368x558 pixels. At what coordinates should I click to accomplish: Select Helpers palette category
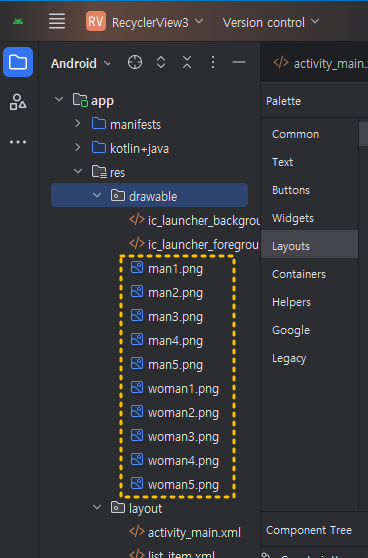[291, 302]
